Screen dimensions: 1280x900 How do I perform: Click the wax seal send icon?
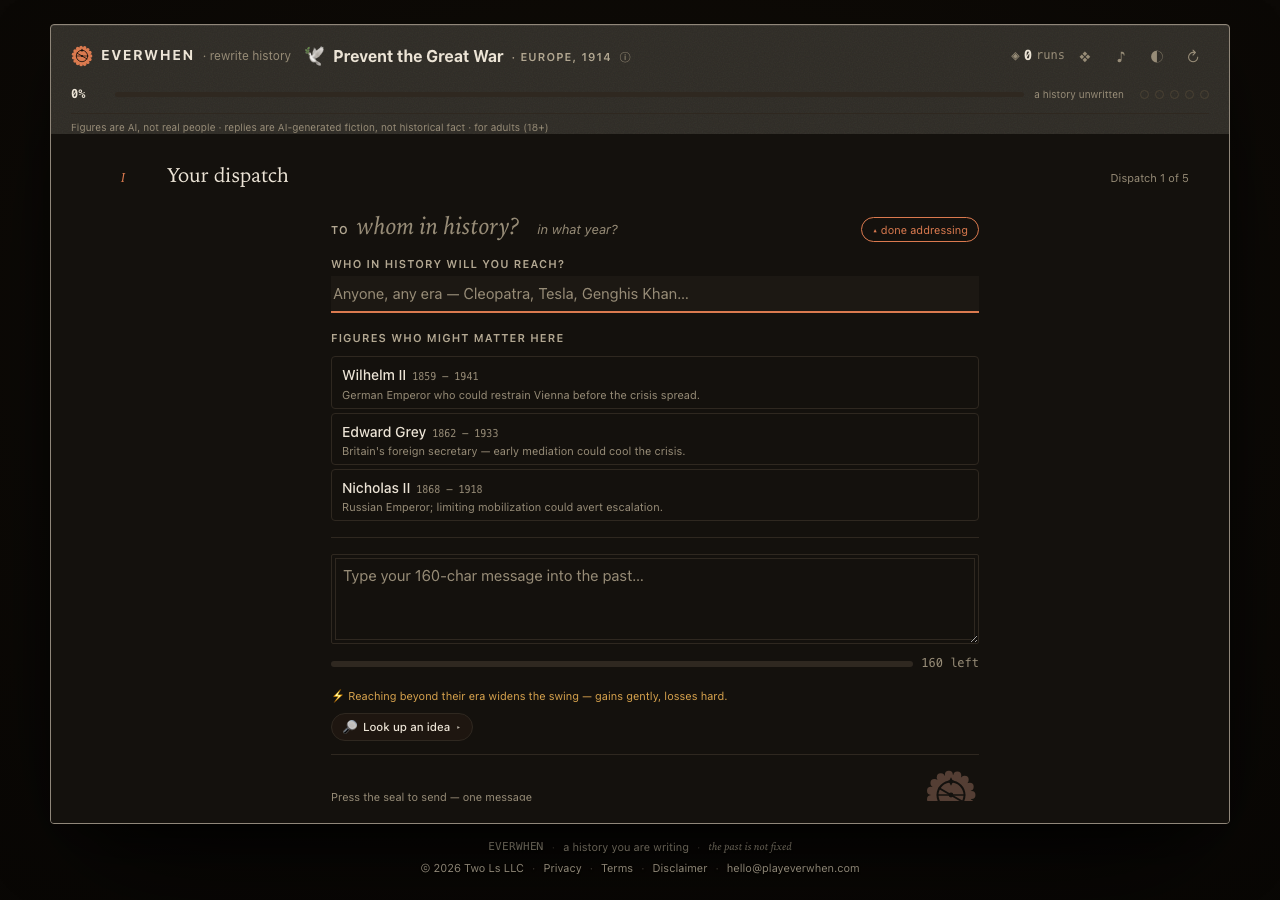(x=951, y=786)
